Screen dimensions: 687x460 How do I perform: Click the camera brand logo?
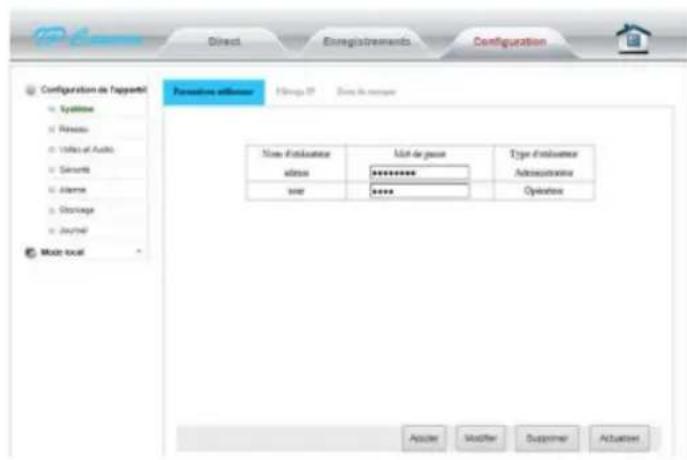coord(88,39)
